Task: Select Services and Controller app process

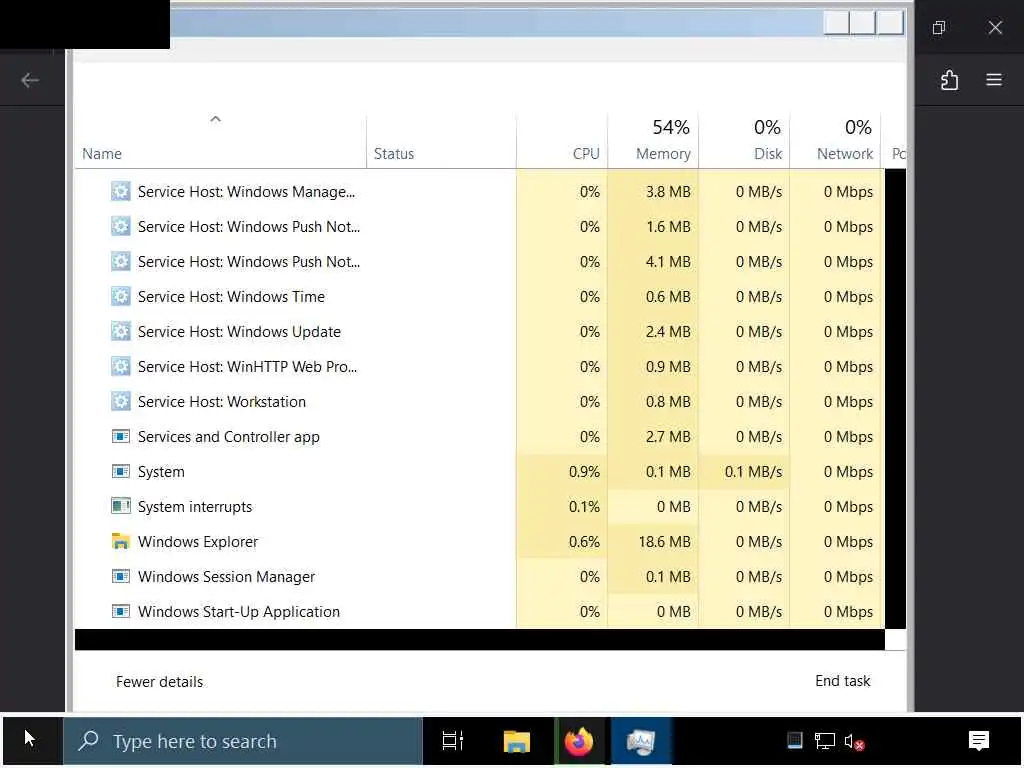Action: pyautogui.click(x=229, y=437)
